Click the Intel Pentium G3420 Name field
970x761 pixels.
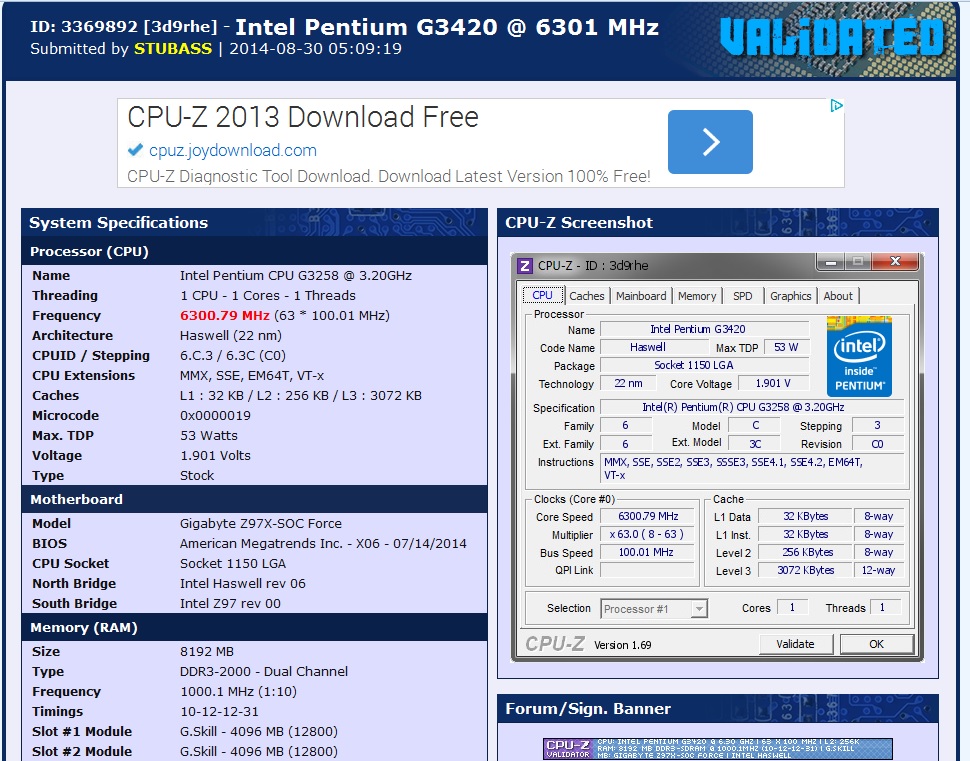point(704,330)
